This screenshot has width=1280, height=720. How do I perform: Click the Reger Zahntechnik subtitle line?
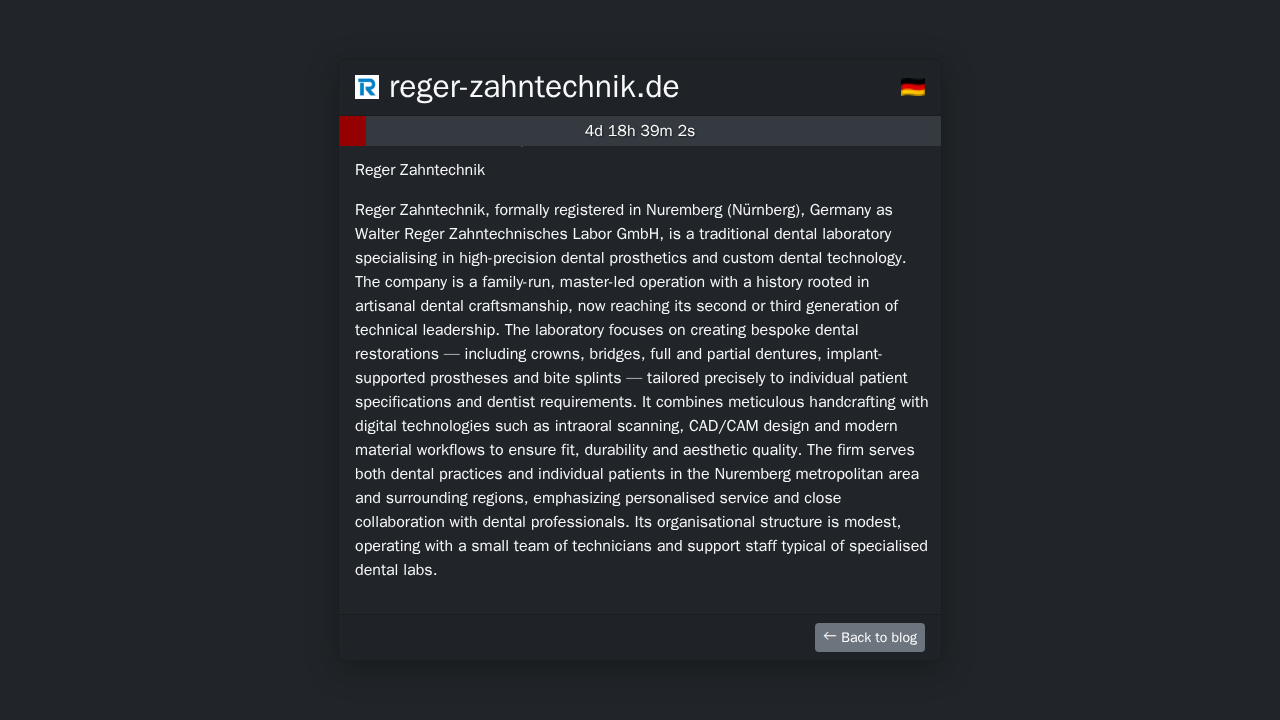(420, 170)
